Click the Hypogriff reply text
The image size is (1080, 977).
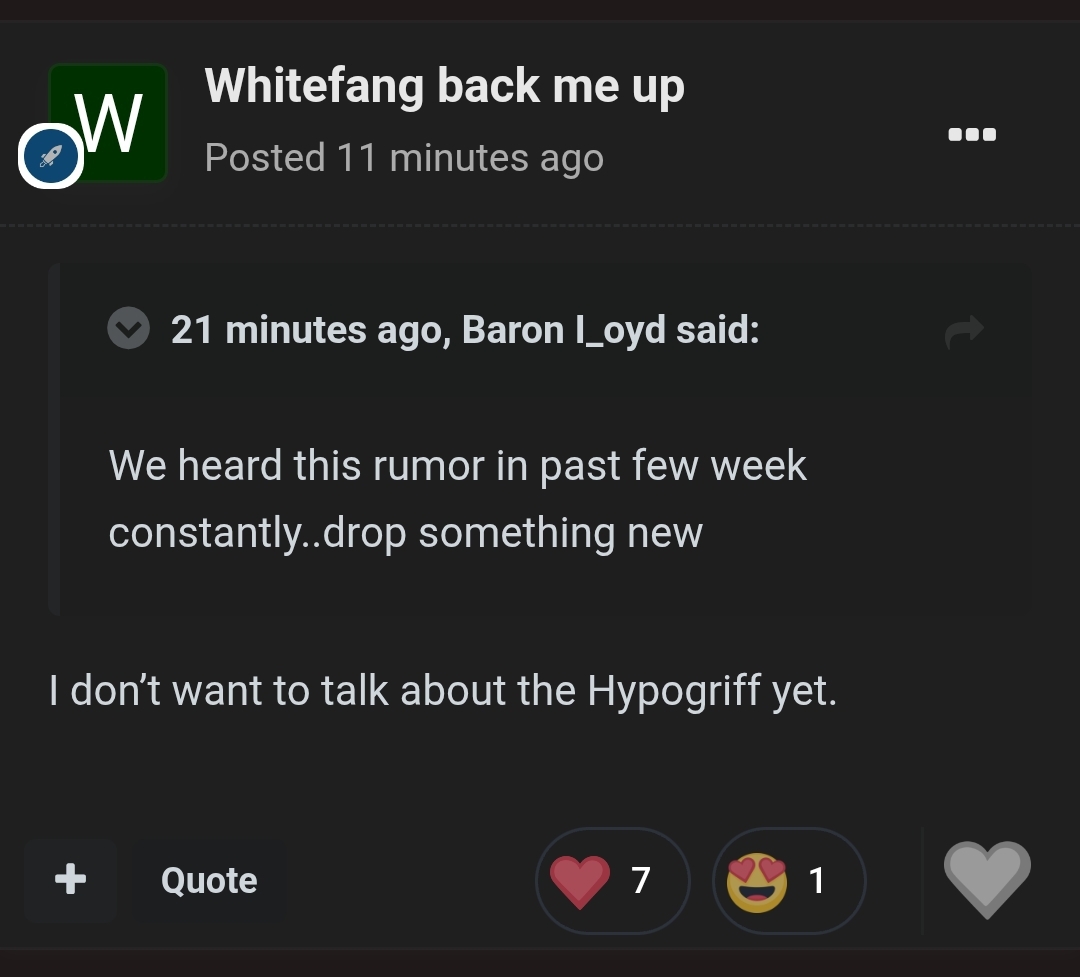coord(443,690)
